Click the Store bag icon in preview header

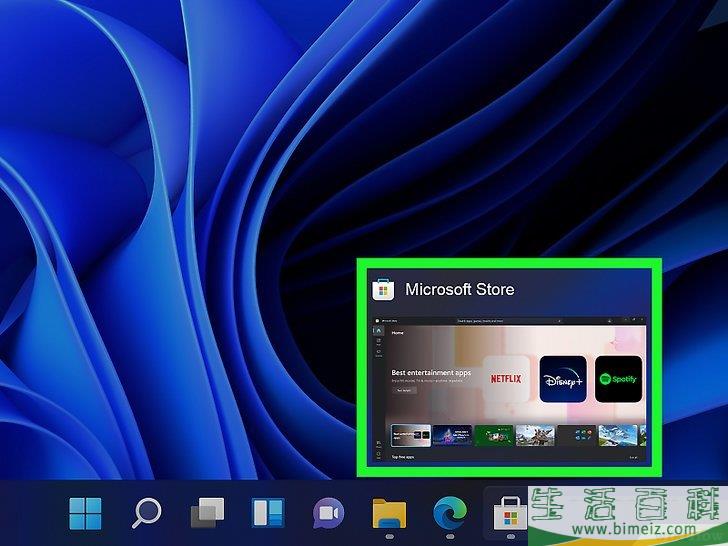(x=383, y=290)
